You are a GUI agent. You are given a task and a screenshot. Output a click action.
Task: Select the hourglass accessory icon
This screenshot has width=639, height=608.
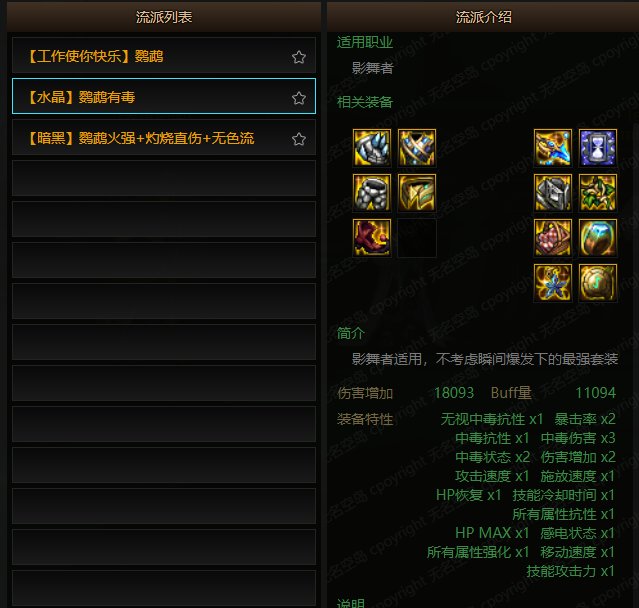click(x=597, y=148)
